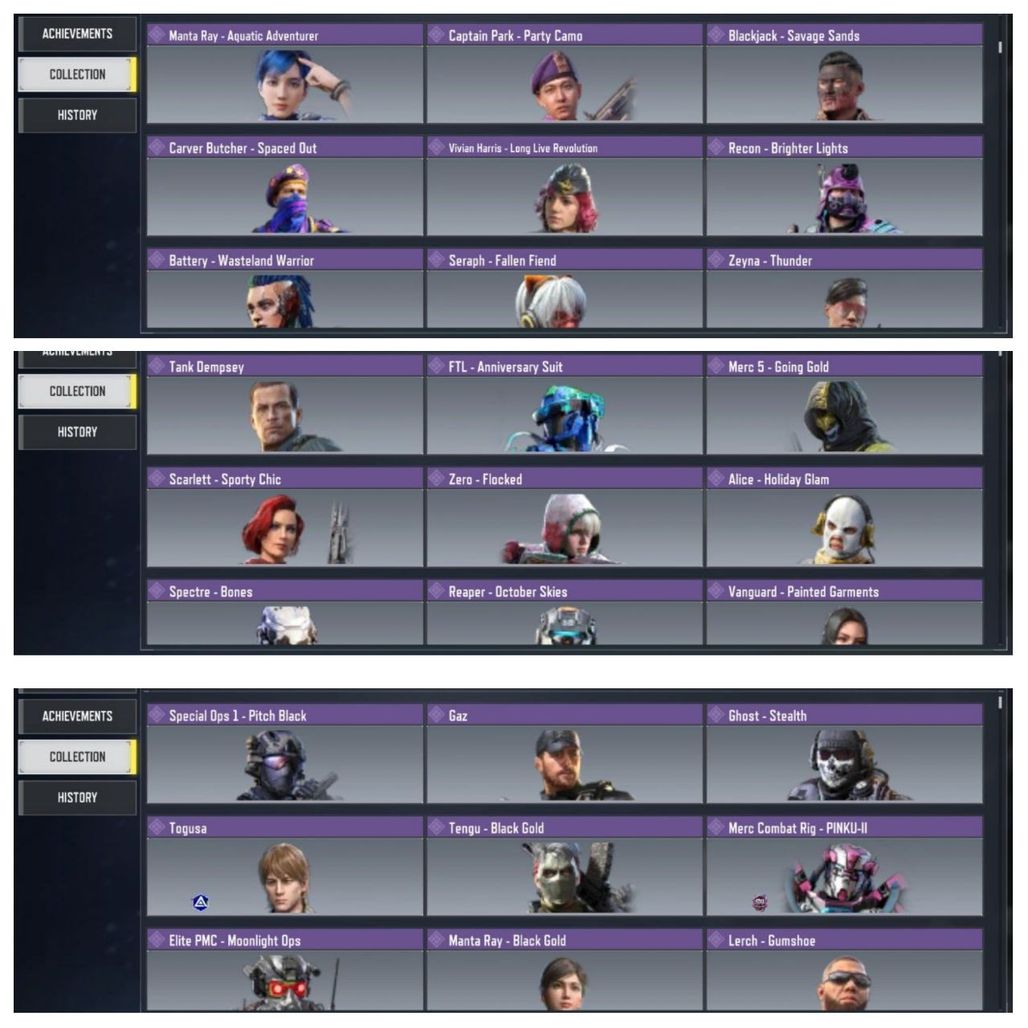Click diamond icon next to Gaz title
Viewport: 1028px width, 1028px height.
pyautogui.click(x=436, y=715)
